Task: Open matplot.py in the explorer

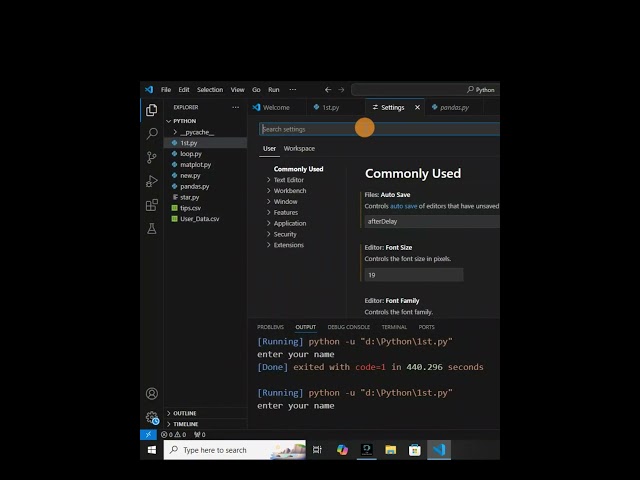Action: pos(196,164)
